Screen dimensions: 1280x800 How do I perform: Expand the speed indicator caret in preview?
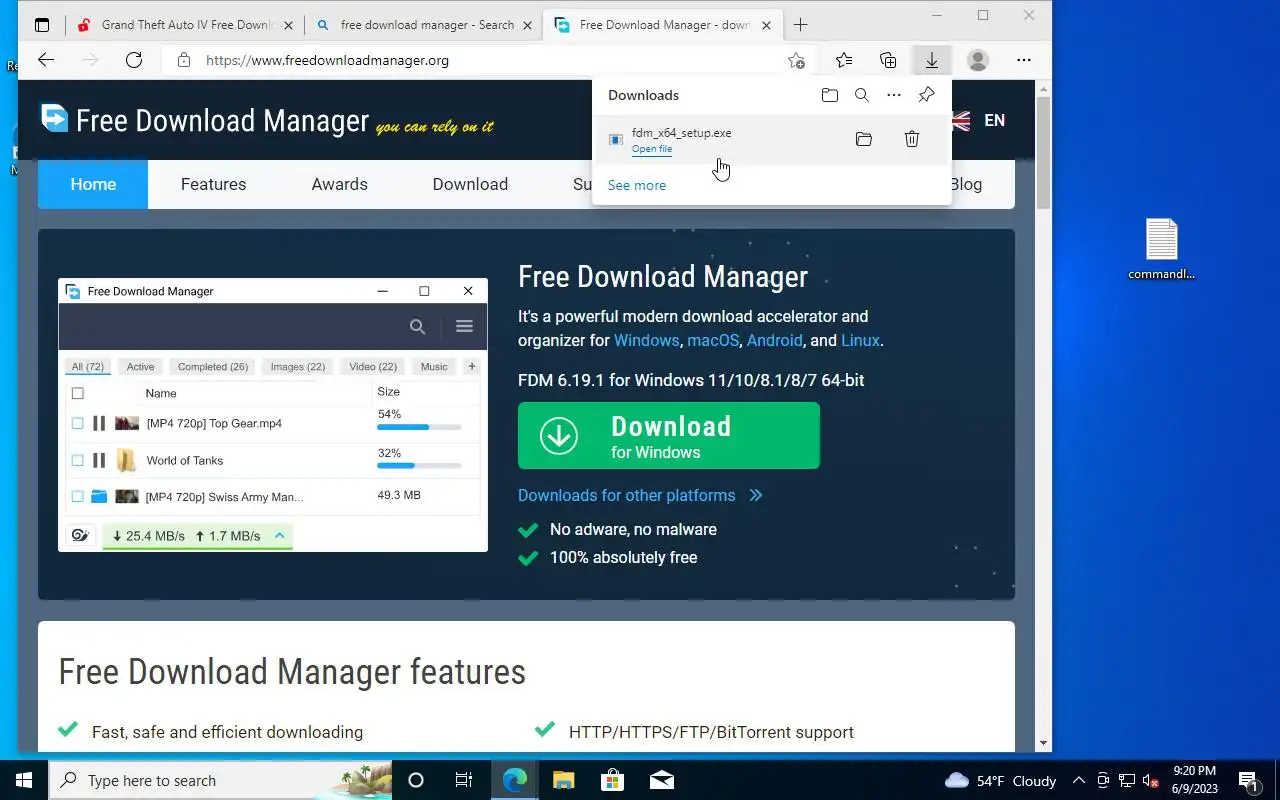pyautogui.click(x=280, y=536)
